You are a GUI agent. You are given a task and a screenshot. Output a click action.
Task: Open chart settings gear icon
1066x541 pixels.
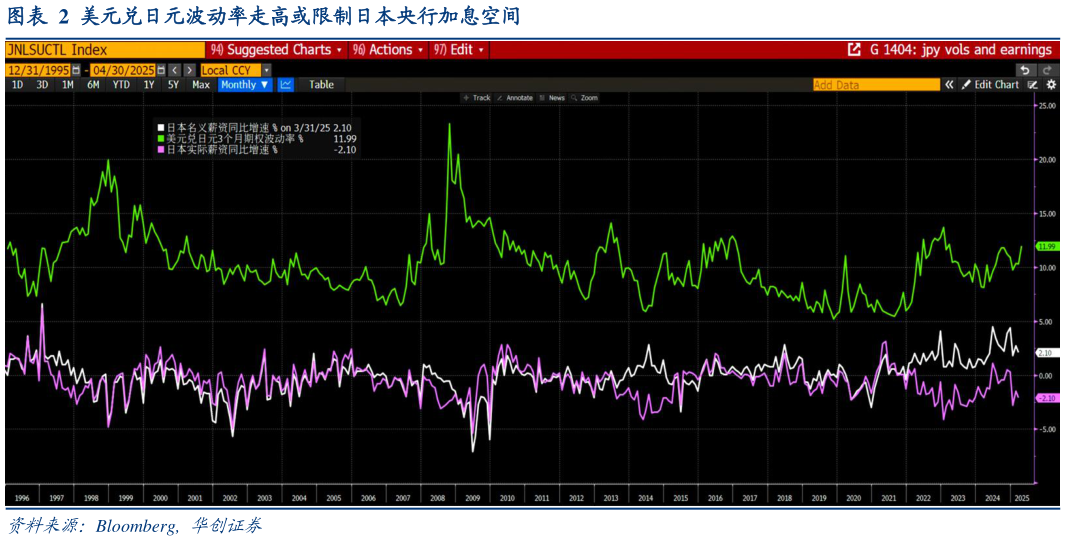point(1051,85)
